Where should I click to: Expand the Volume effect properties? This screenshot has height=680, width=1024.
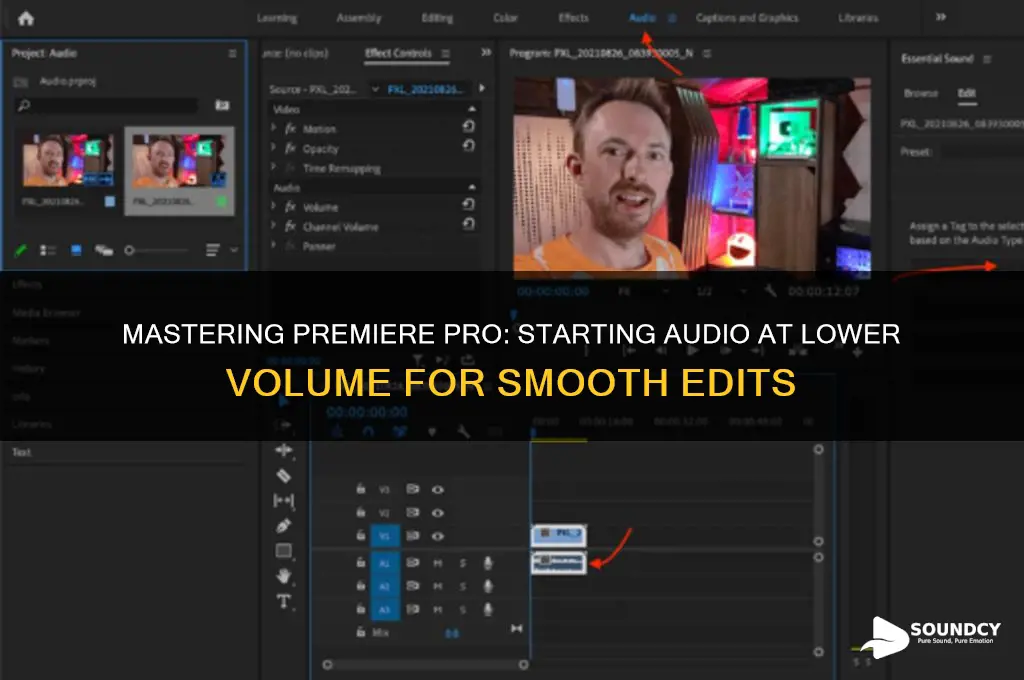(x=274, y=206)
